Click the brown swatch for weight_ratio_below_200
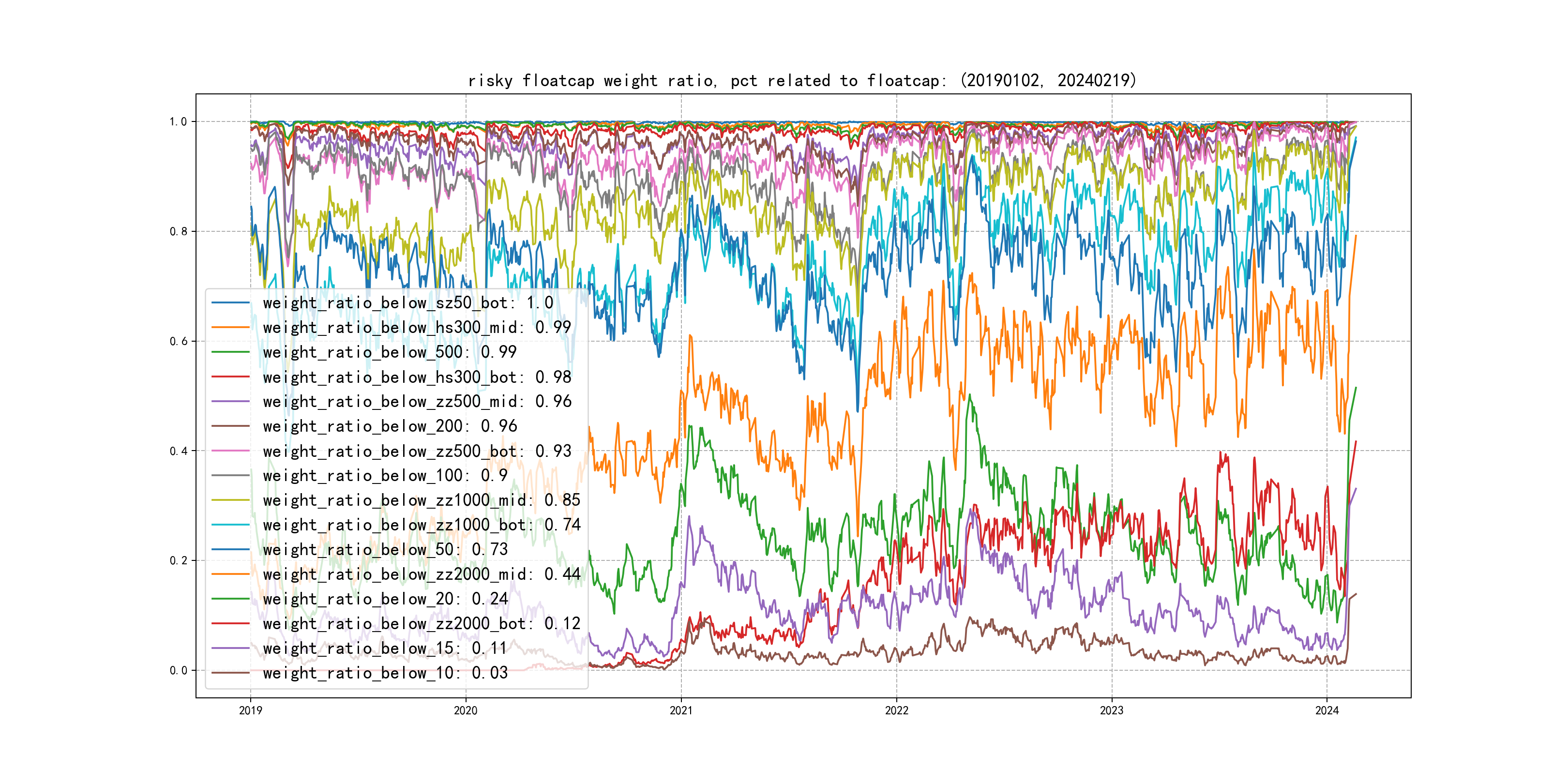This screenshot has height=784, width=1568. 230,426
